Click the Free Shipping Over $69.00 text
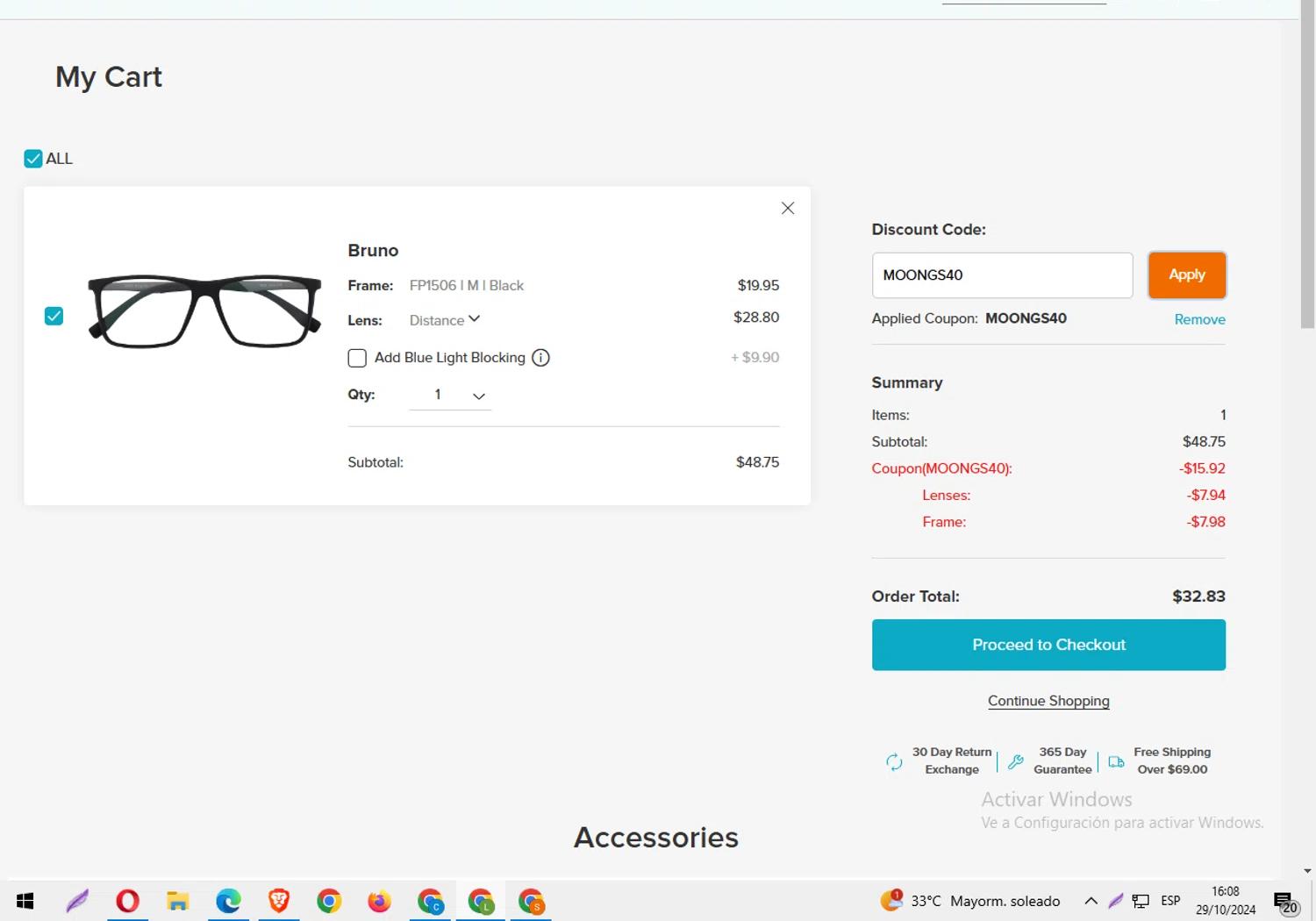Viewport: 1316px width, 921px height. coord(1172,760)
